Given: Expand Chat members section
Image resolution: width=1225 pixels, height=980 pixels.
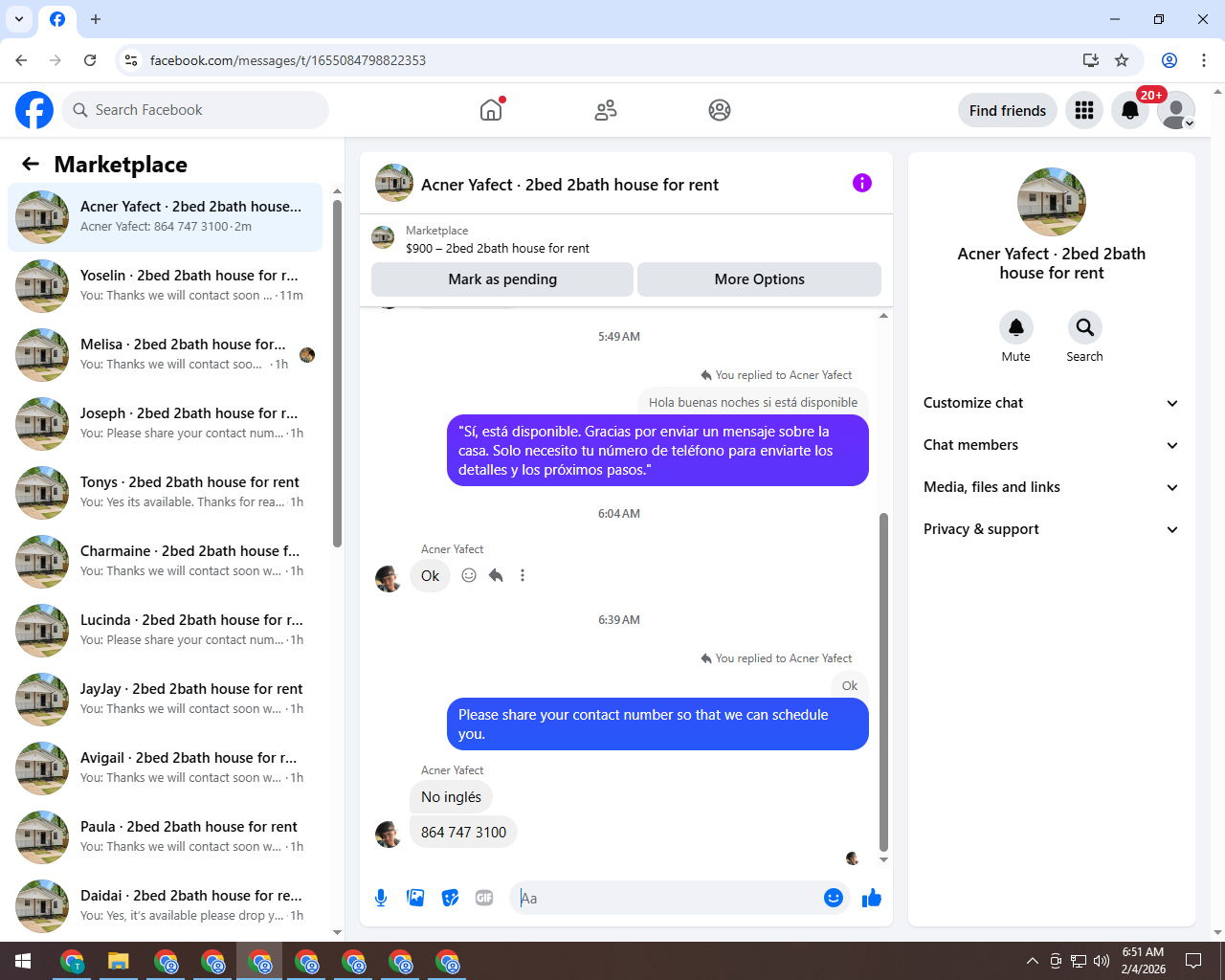Looking at the screenshot, I should click(x=1052, y=445).
